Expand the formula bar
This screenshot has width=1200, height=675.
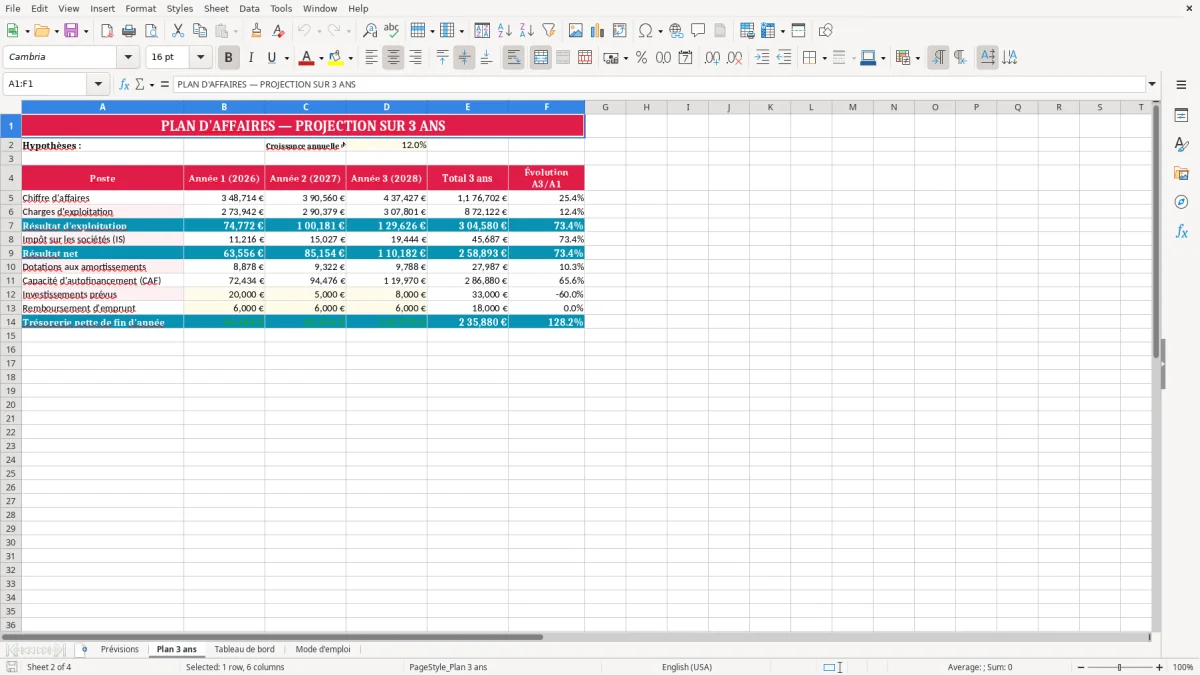pos(1152,84)
